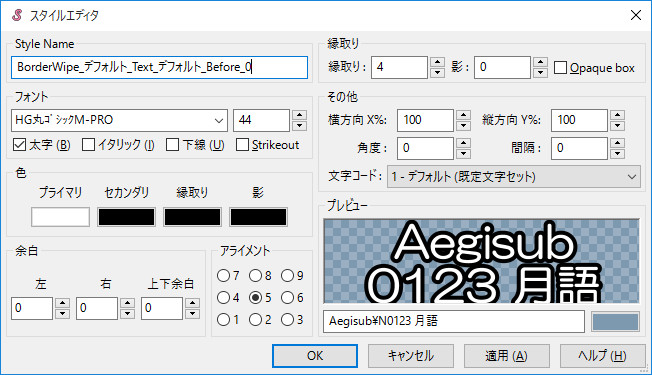Increase the 右 right margin value
Image resolution: width=652 pixels, height=375 pixels.
[x=127, y=303]
